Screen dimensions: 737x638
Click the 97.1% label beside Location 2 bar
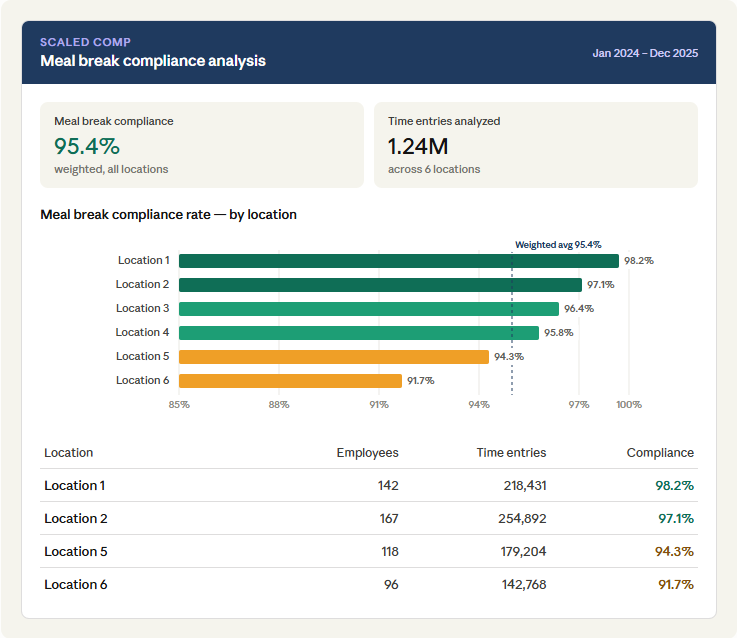[x=600, y=284]
